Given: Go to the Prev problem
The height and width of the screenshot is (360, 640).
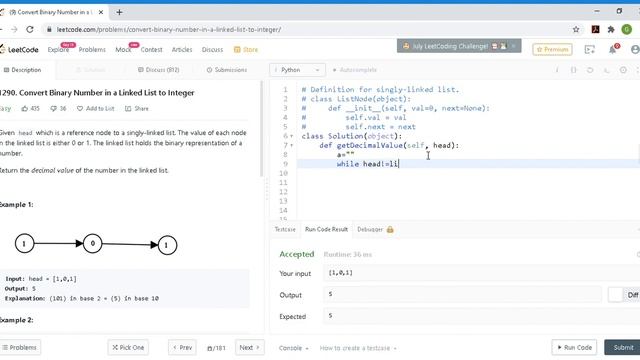Looking at the screenshot, I should click(182, 347).
